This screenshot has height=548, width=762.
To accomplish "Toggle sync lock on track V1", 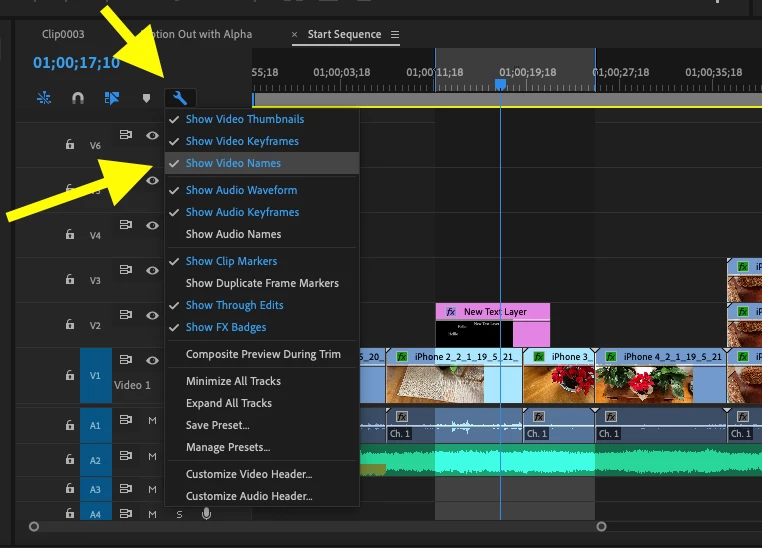I will (126, 360).
